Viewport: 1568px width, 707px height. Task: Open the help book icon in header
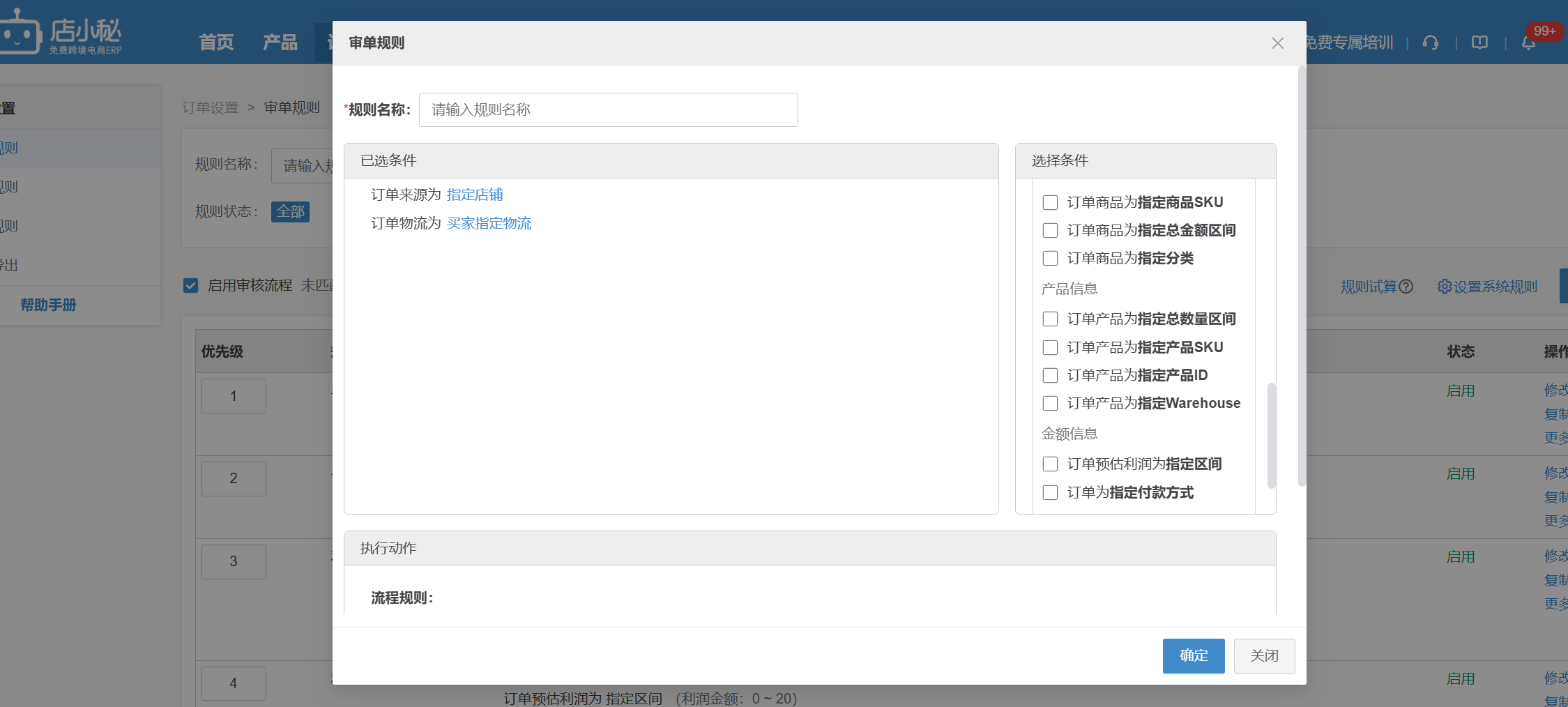click(1479, 43)
